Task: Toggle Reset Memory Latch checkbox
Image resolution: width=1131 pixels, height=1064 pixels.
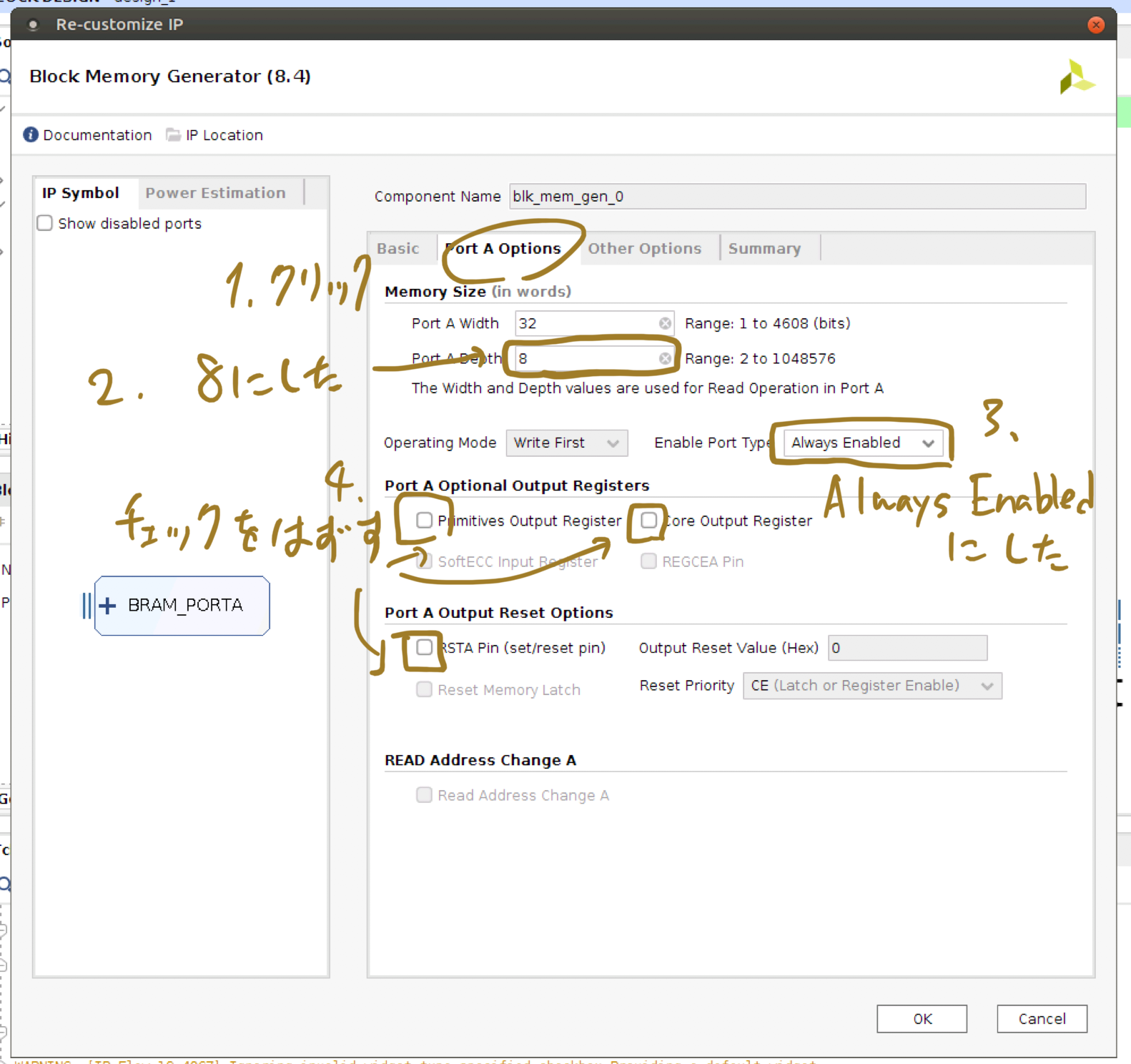Action: point(424,689)
